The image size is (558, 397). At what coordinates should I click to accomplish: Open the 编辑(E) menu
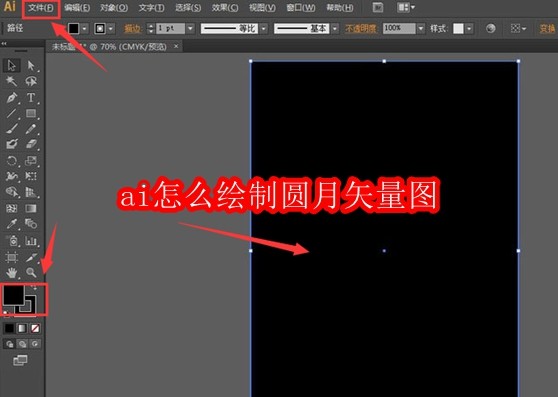click(77, 8)
